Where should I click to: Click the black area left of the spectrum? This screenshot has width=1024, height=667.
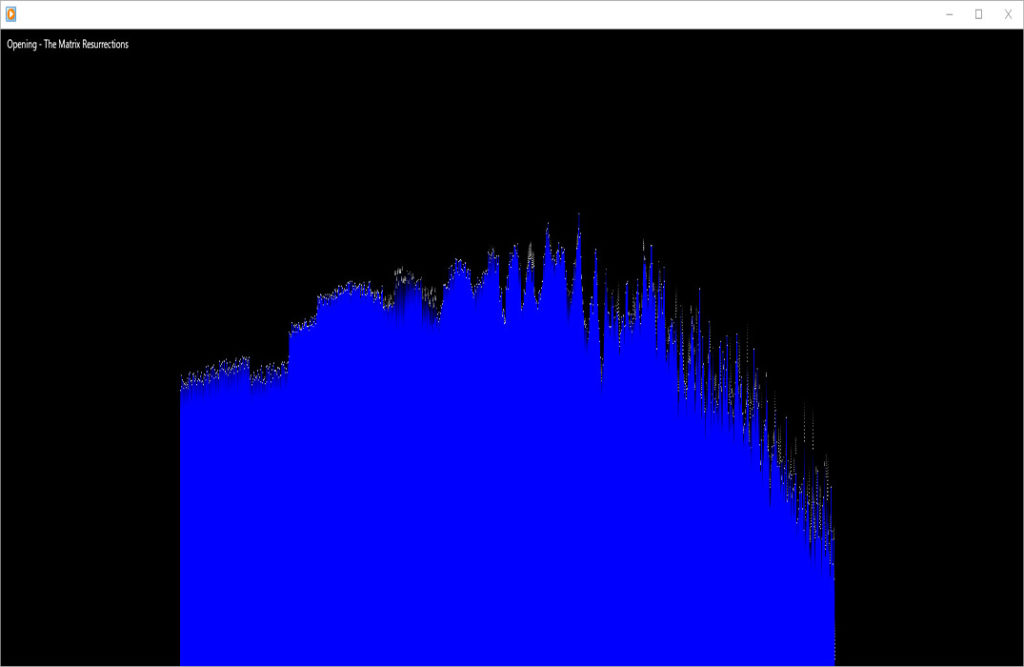coord(90,400)
